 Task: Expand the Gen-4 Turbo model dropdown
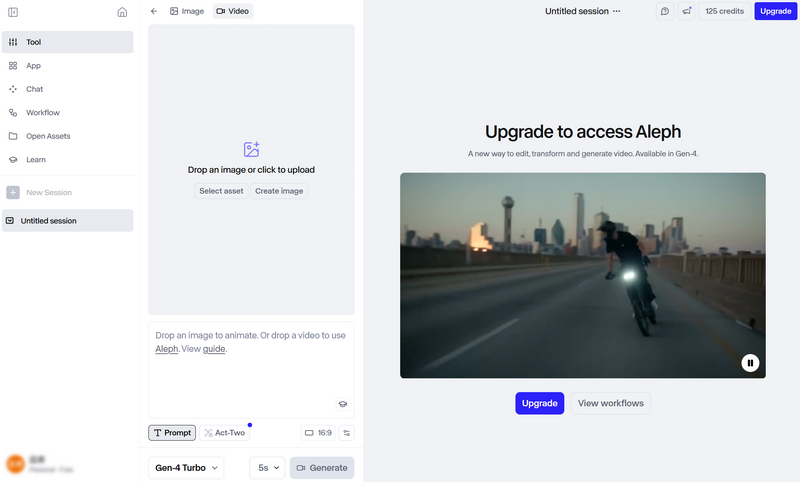click(x=187, y=467)
